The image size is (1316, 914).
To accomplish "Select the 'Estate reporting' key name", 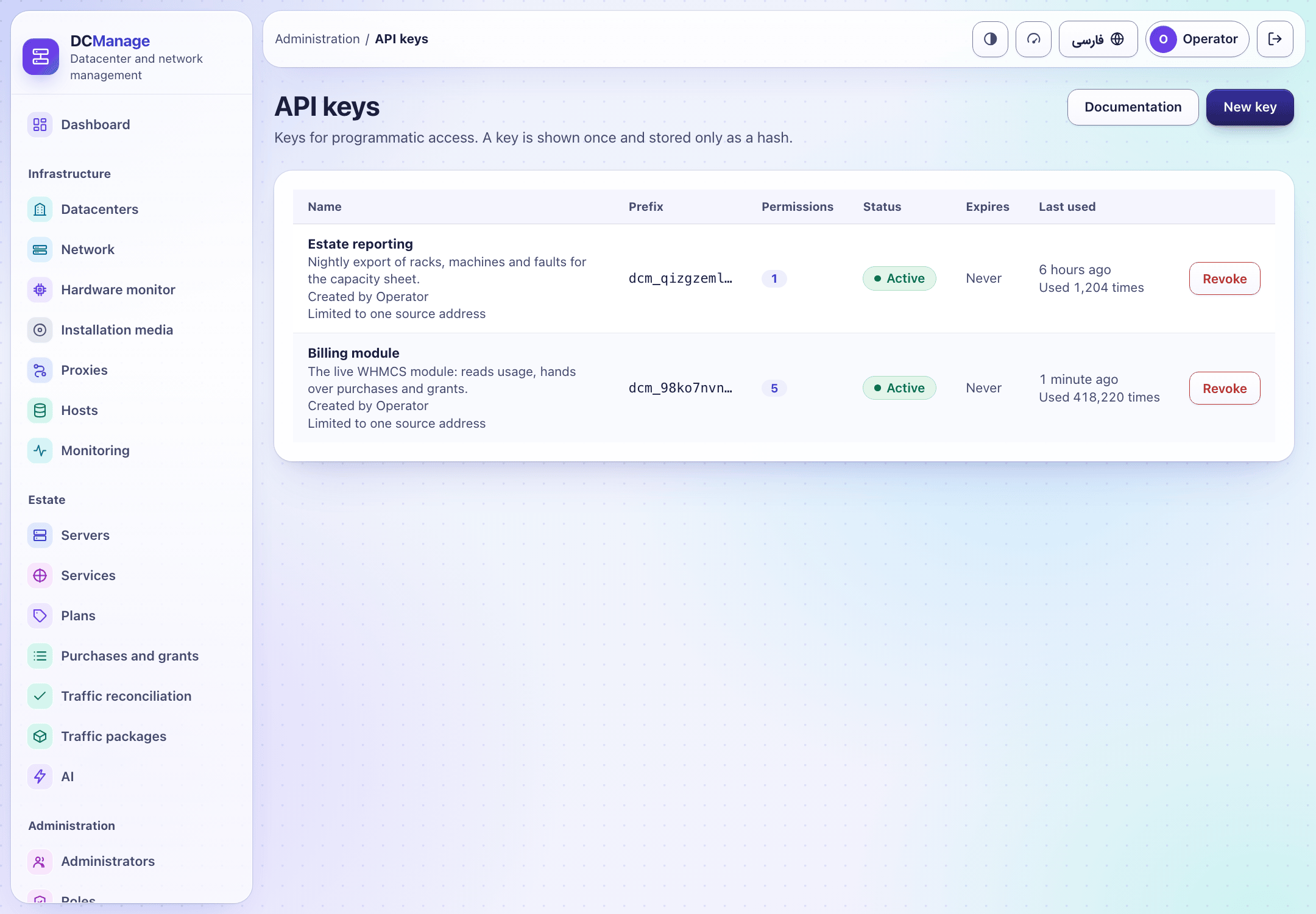I will [x=360, y=244].
